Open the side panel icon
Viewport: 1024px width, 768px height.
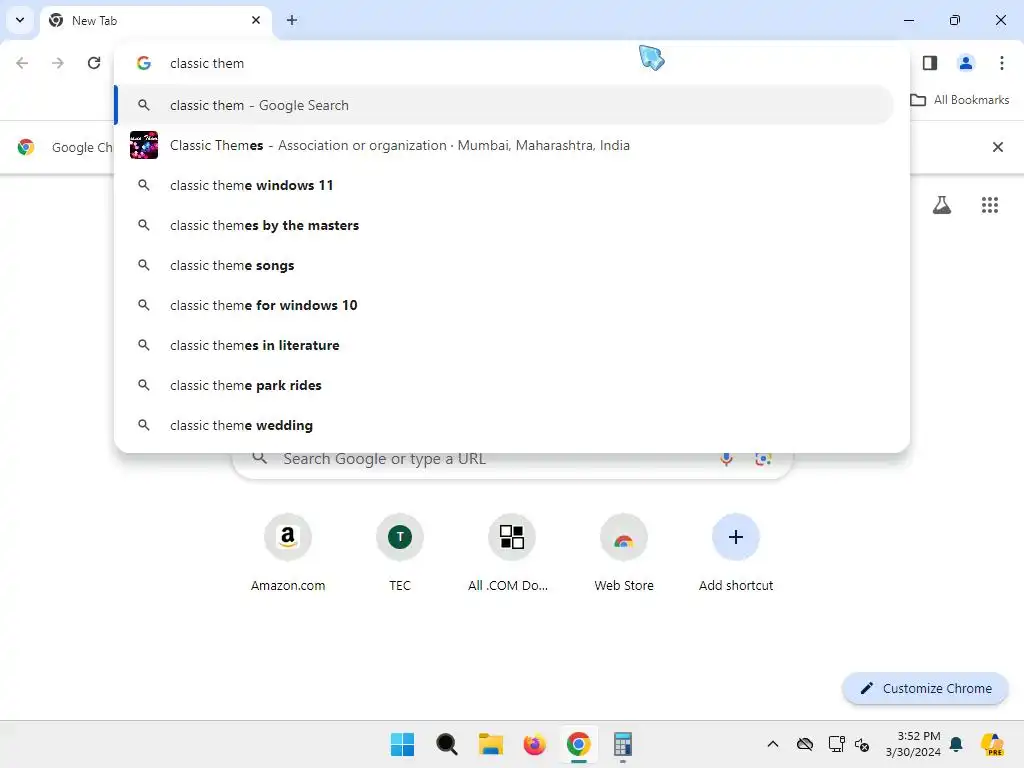[930, 63]
